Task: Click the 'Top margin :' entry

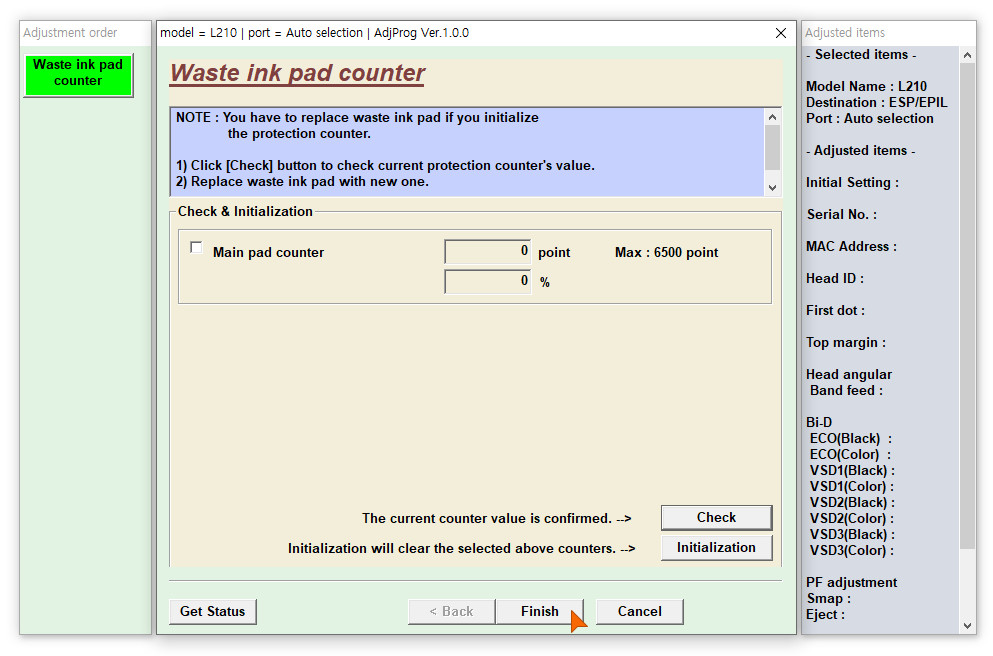Action: [846, 343]
